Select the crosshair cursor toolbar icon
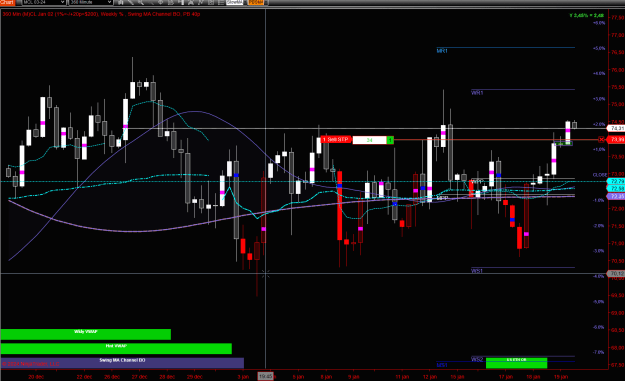The height and width of the screenshot is (381, 625). tap(161, 2)
